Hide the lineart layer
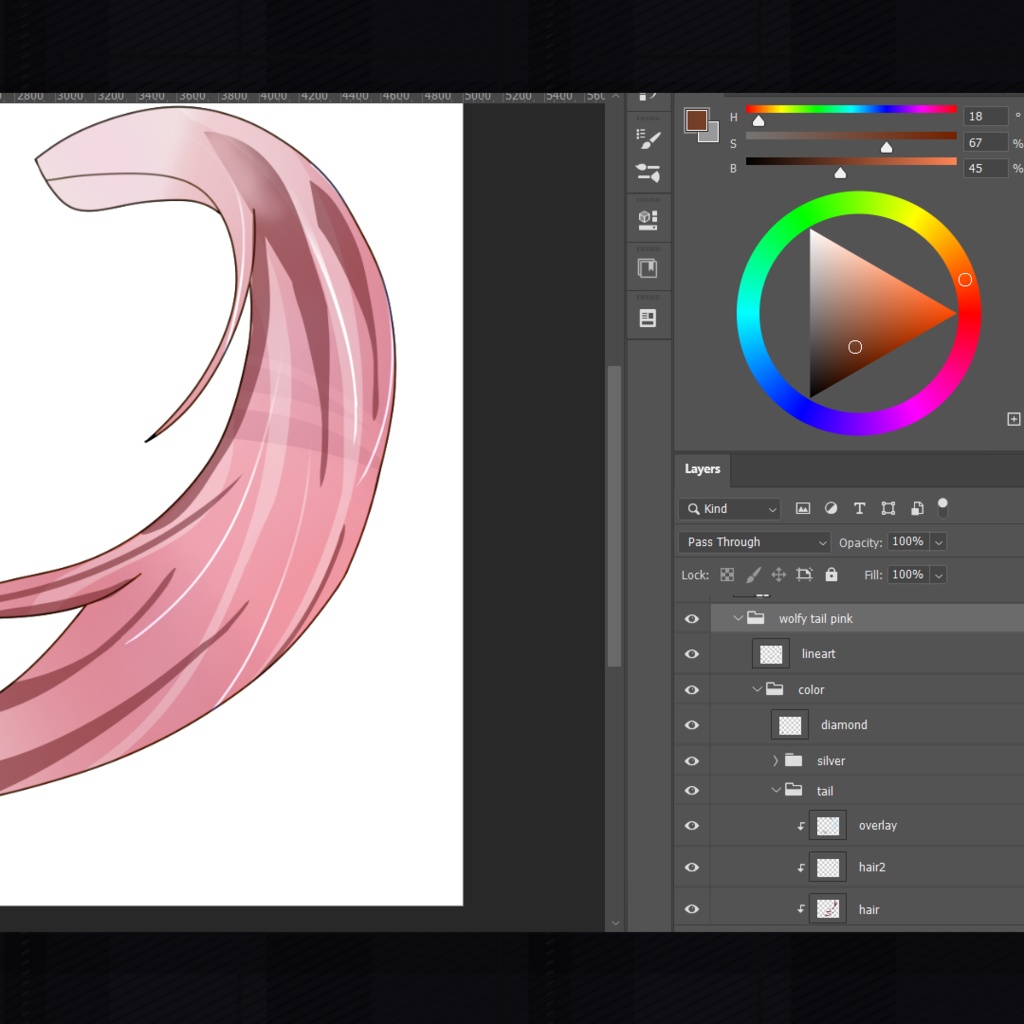 (x=692, y=654)
